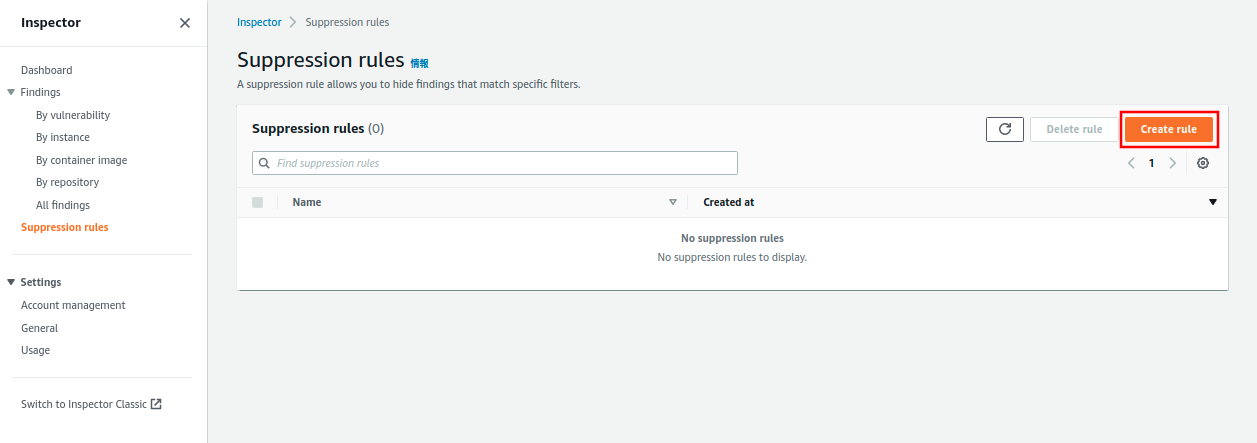Screen dimensions: 1257x443
Task: Collapse the Findings tree section
Action: click(11, 92)
